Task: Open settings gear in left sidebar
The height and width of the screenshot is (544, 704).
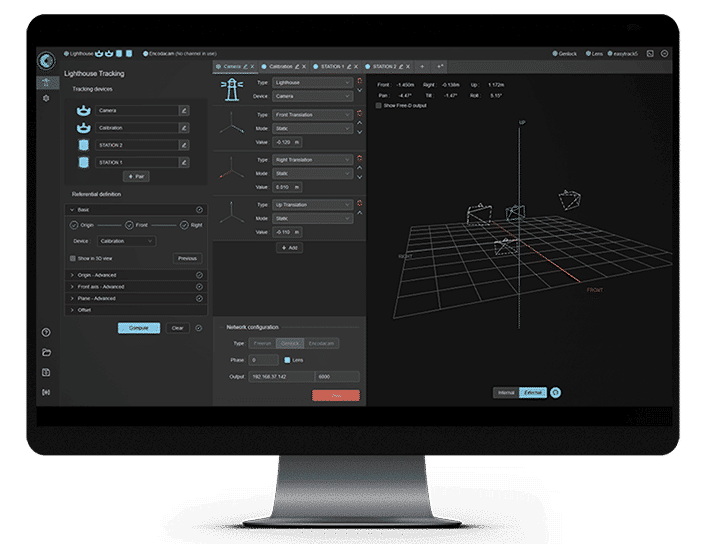Action: (x=46, y=98)
